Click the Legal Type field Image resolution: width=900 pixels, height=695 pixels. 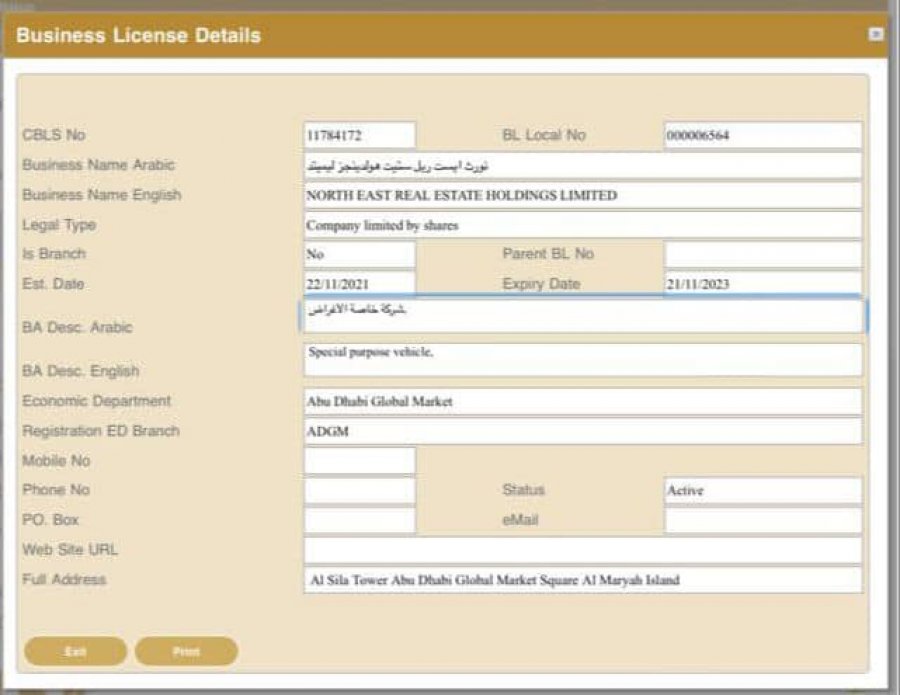[582, 225]
